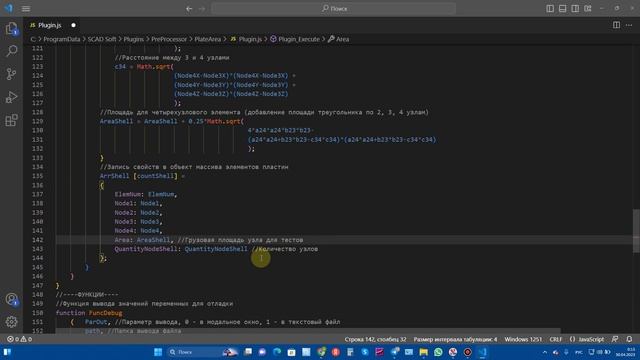Click the QuantityNodeShell key on line 143
The width and height of the screenshot is (640, 360).
coord(146,249)
